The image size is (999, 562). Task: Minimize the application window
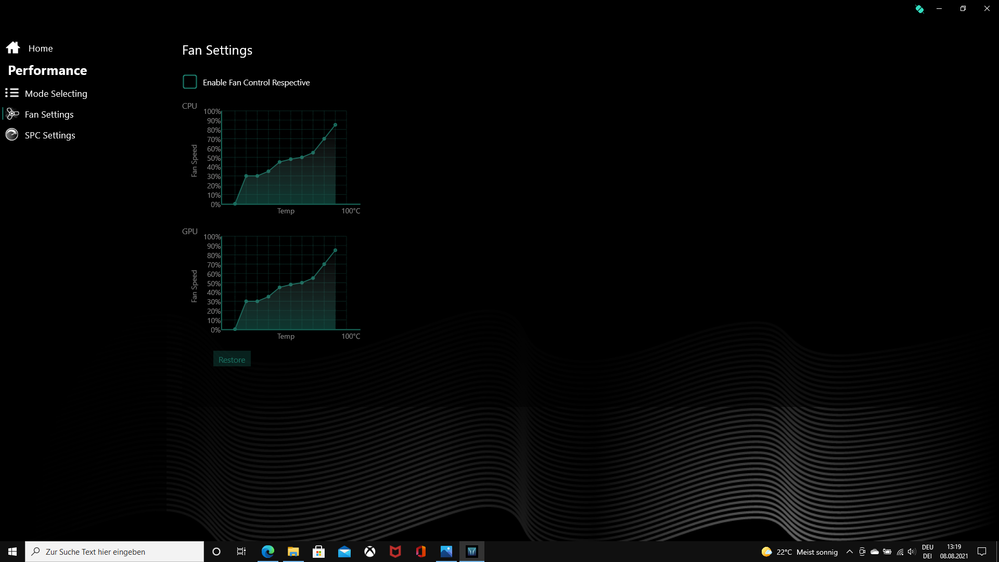point(939,9)
